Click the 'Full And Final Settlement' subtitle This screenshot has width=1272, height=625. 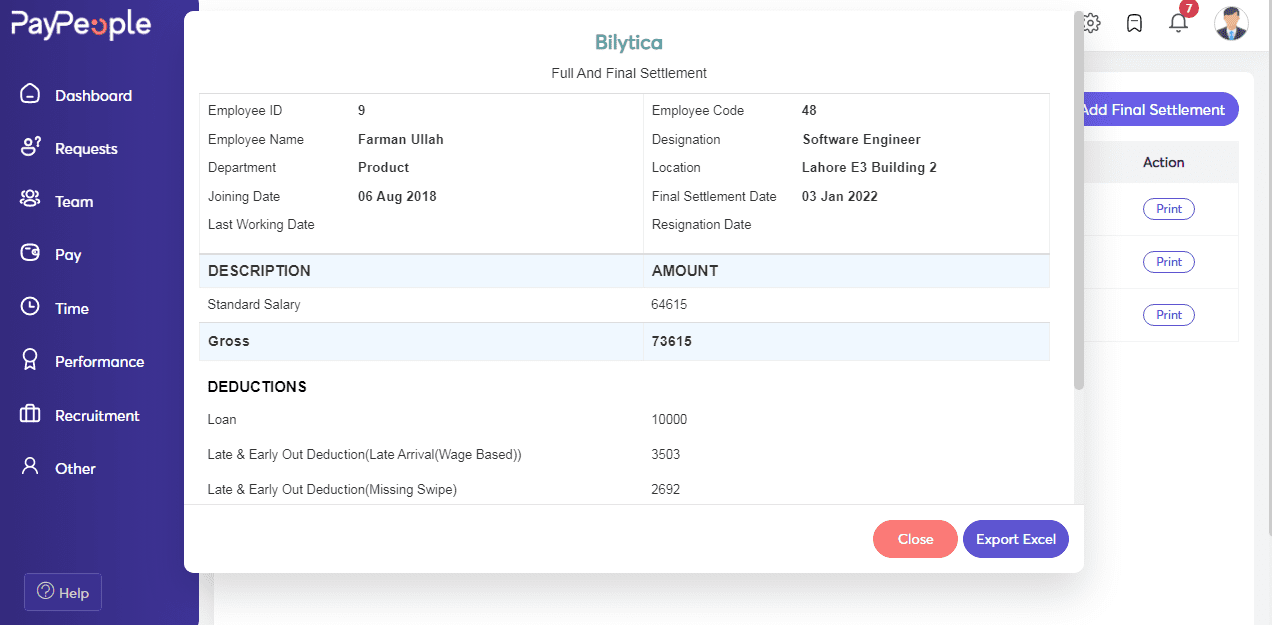[629, 73]
